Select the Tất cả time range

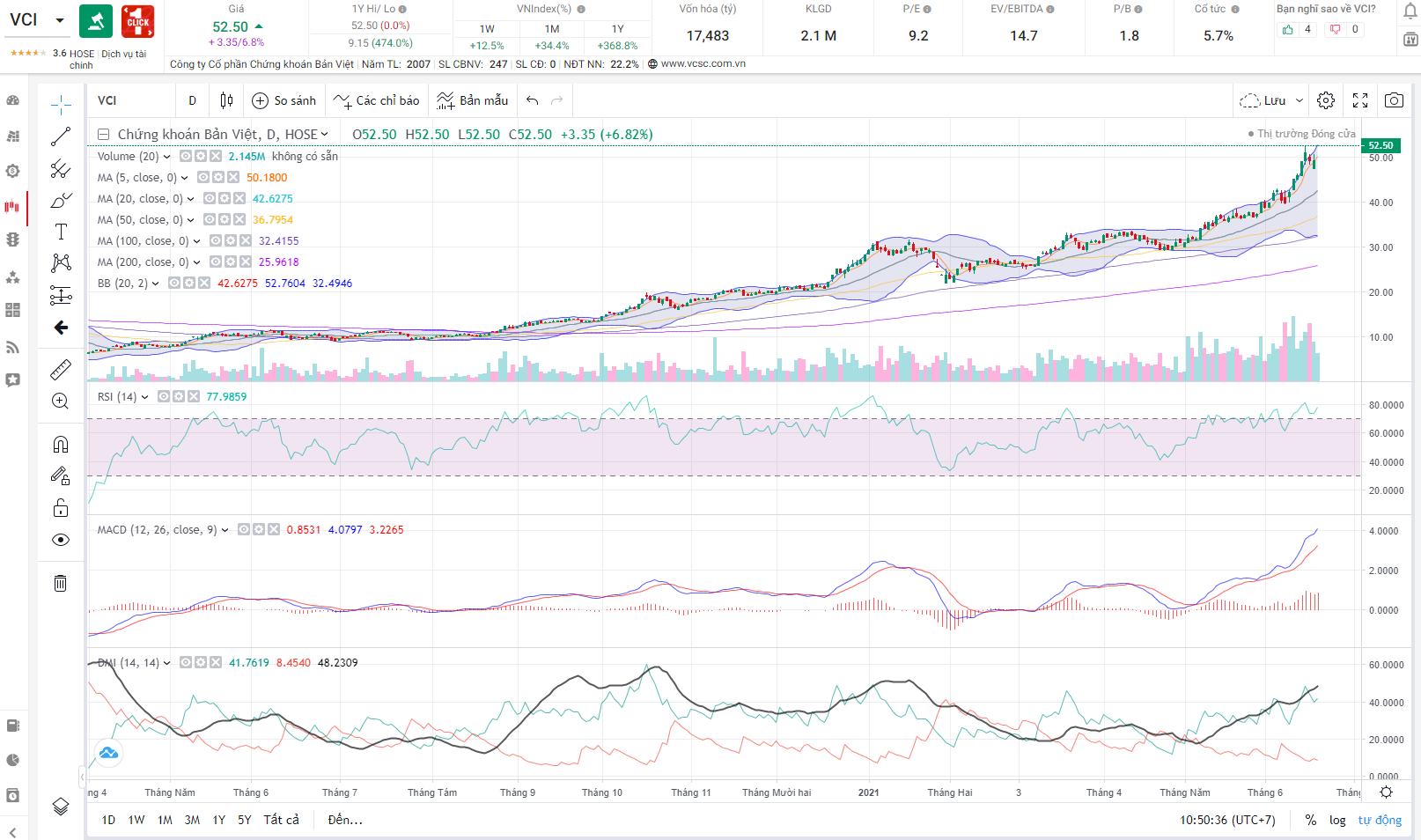[x=282, y=820]
